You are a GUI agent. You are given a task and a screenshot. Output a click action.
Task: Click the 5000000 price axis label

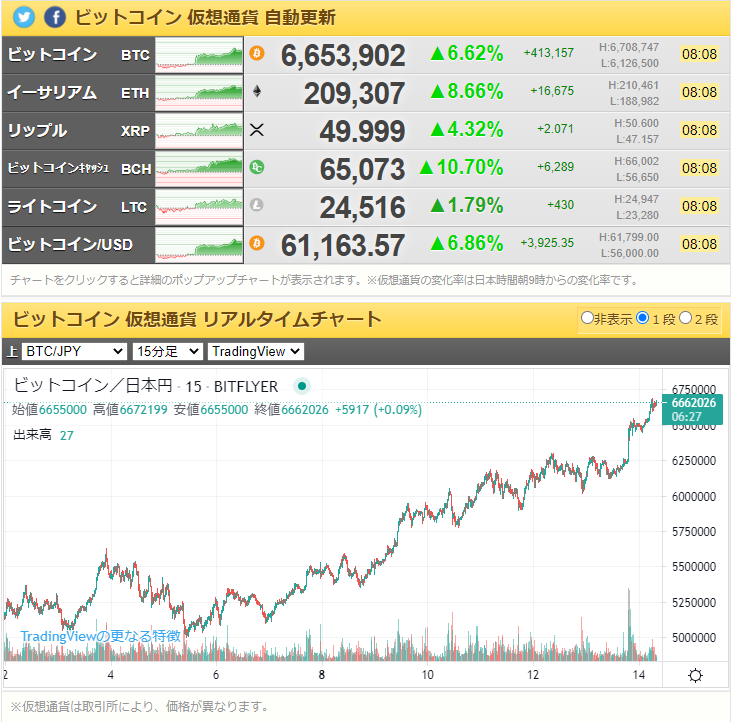pyautogui.click(x=694, y=637)
